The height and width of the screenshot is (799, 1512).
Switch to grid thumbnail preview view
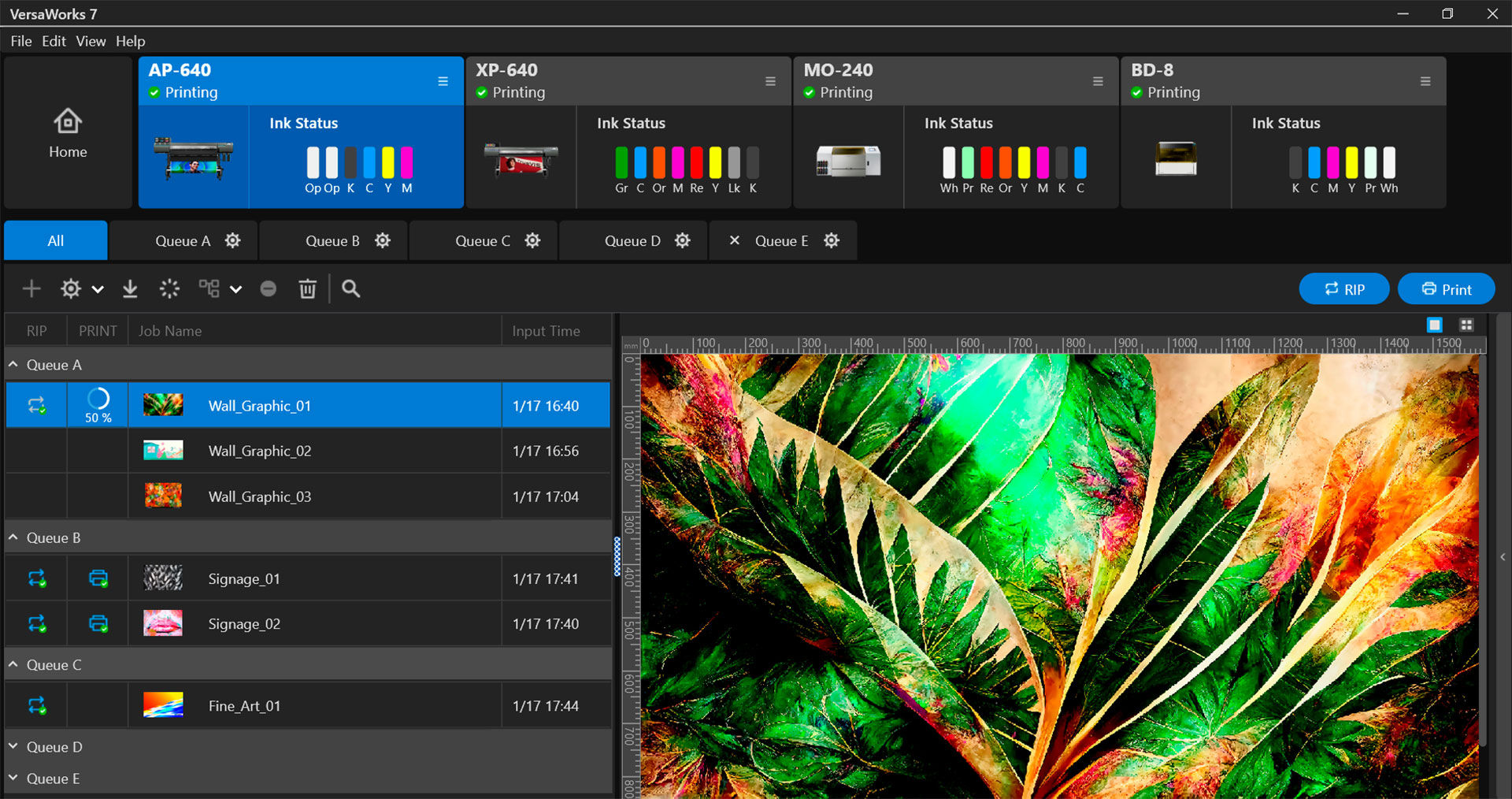[x=1466, y=325]
